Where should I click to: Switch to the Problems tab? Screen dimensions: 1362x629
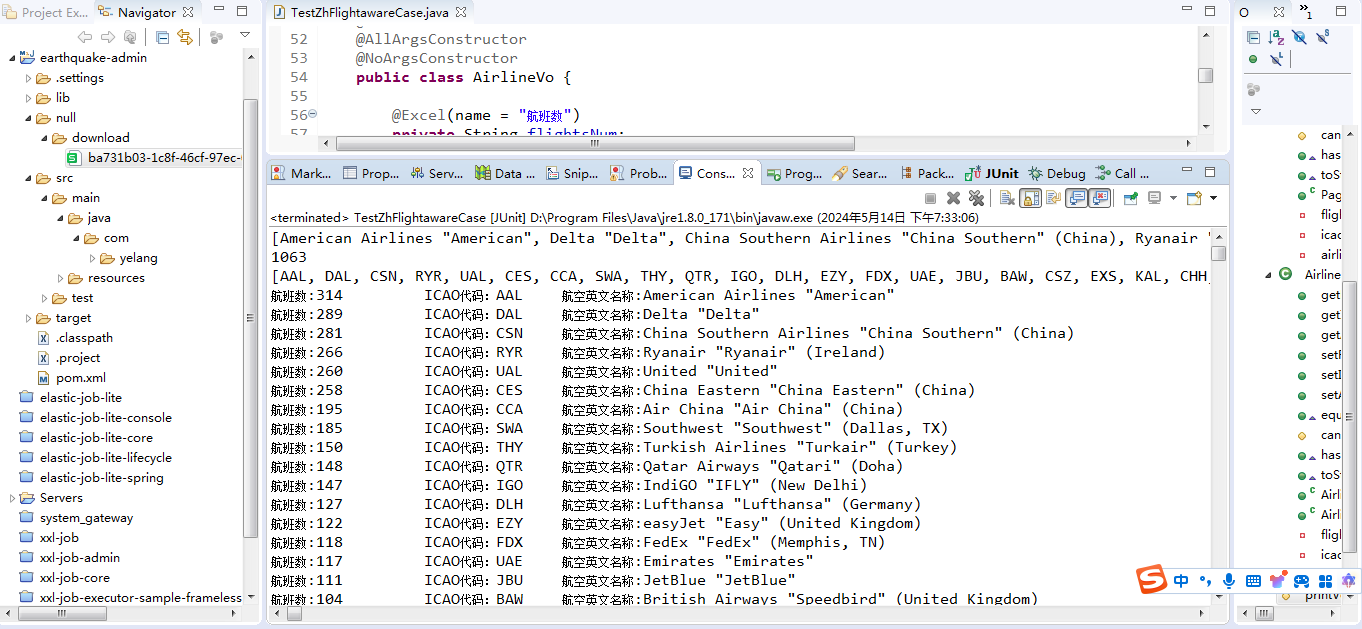pyautogui.click(x=639, y=173)
